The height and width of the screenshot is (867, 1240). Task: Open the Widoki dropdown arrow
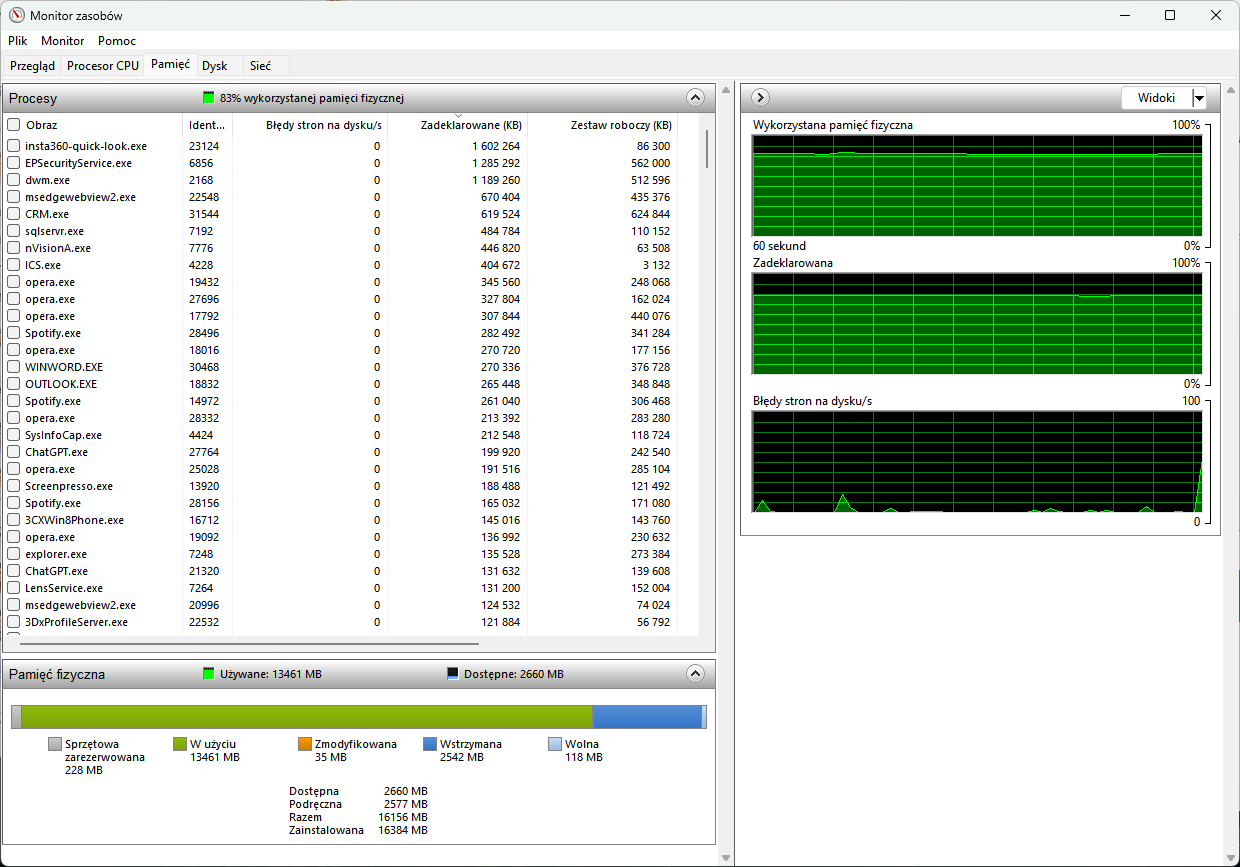(x=1199, y=98)
